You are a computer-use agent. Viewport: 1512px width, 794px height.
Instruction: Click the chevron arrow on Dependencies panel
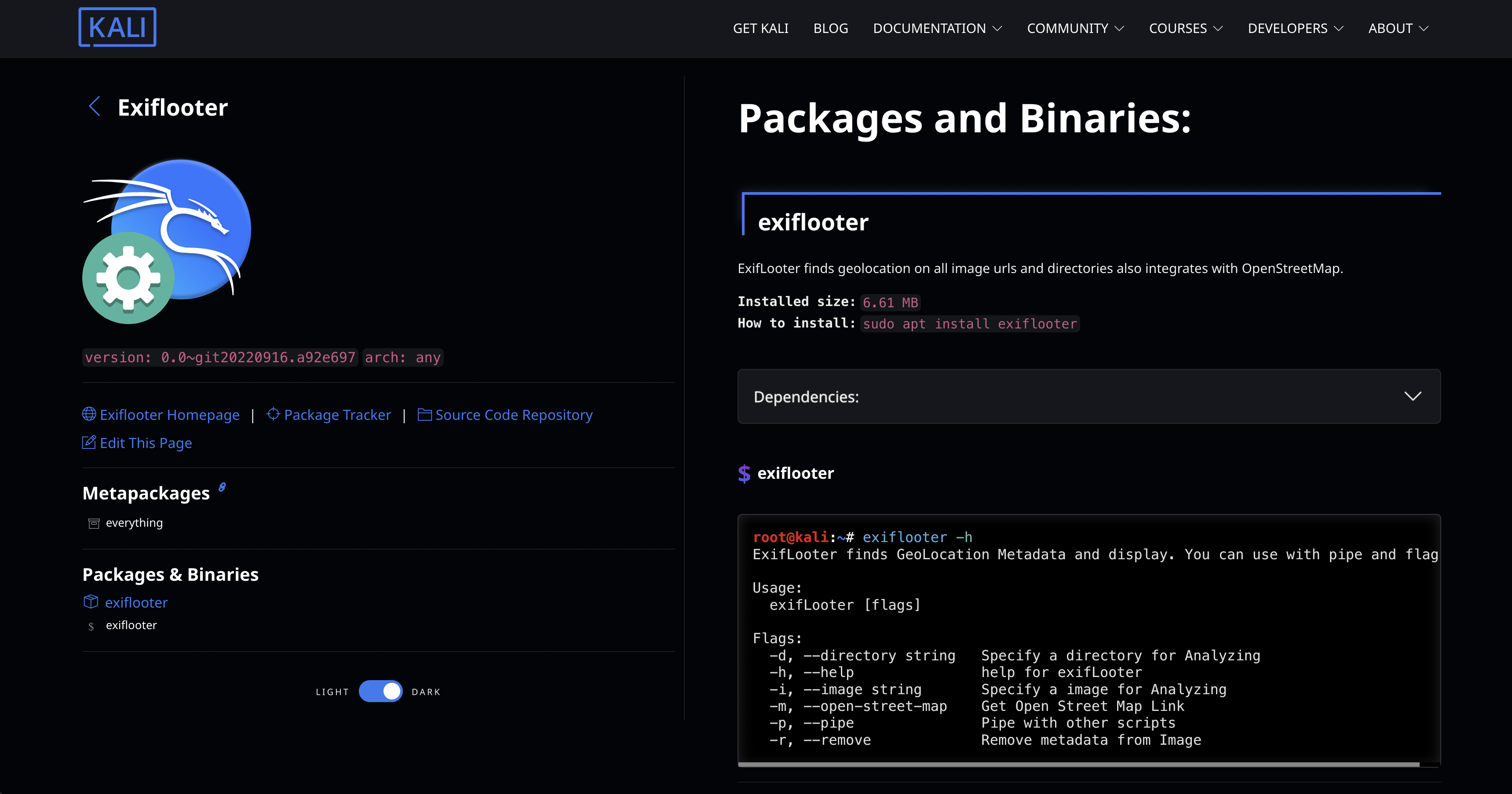(x=1413, y=397)
